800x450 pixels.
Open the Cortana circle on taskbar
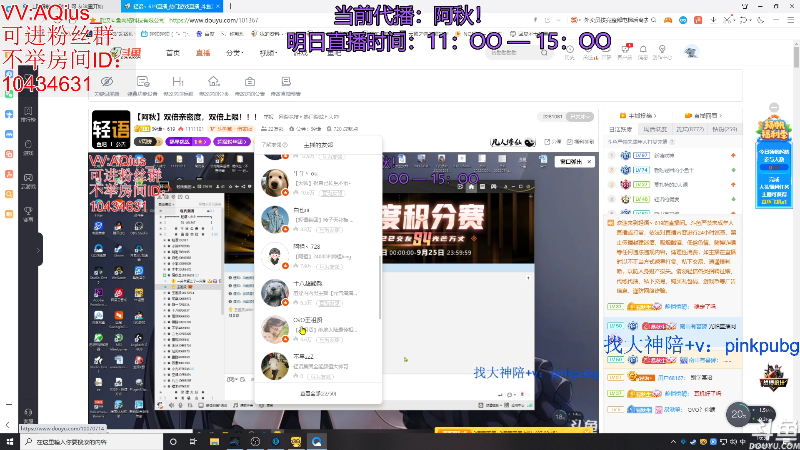click(173, 441)
